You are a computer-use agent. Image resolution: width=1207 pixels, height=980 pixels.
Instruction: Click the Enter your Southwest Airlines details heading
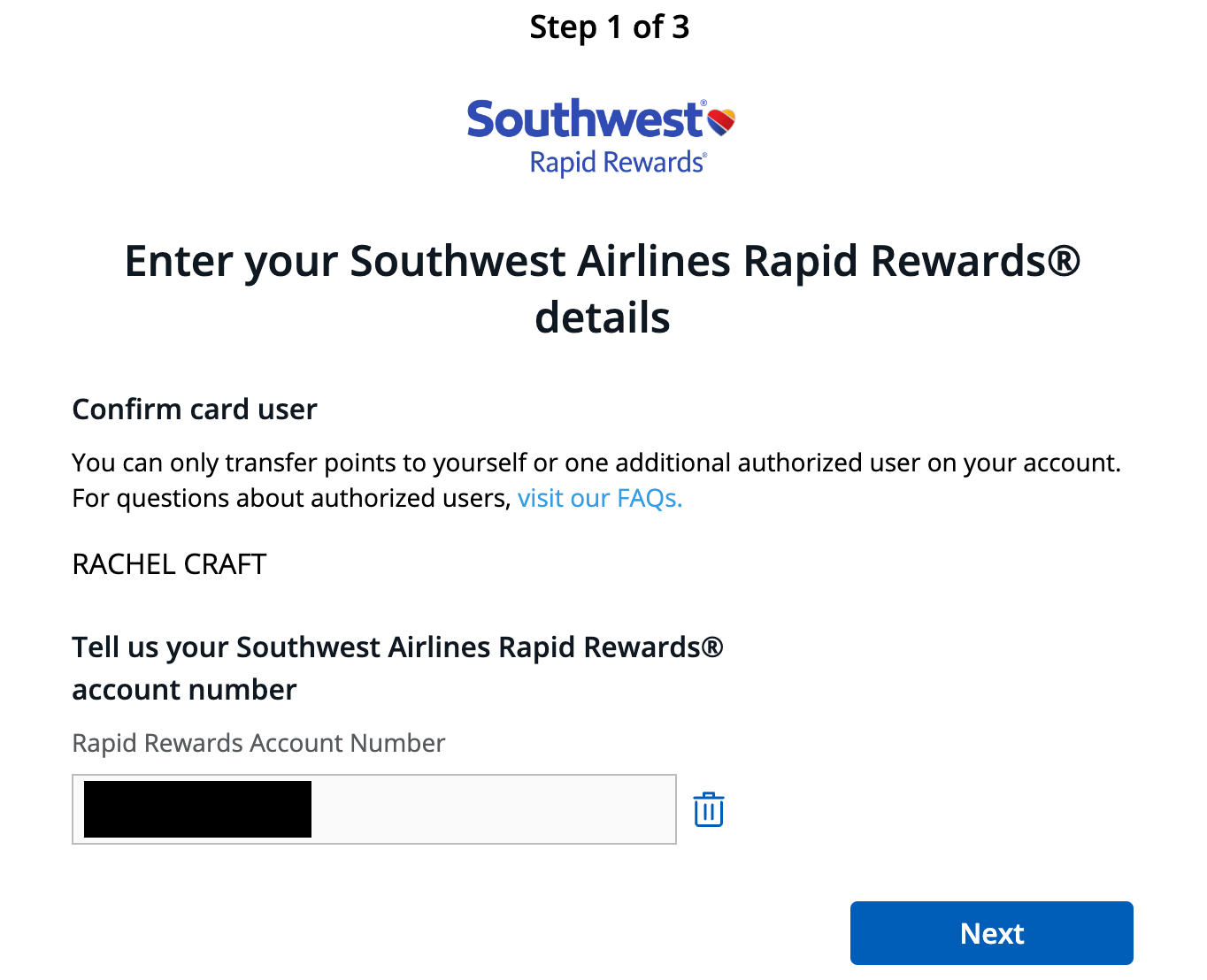click(x=602, y=289)
